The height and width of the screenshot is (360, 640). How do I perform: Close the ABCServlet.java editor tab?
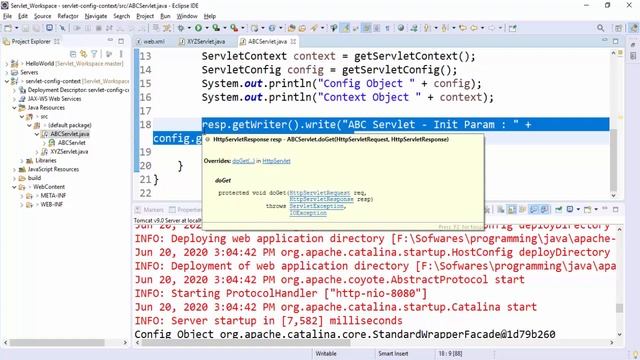pos(293,42)
